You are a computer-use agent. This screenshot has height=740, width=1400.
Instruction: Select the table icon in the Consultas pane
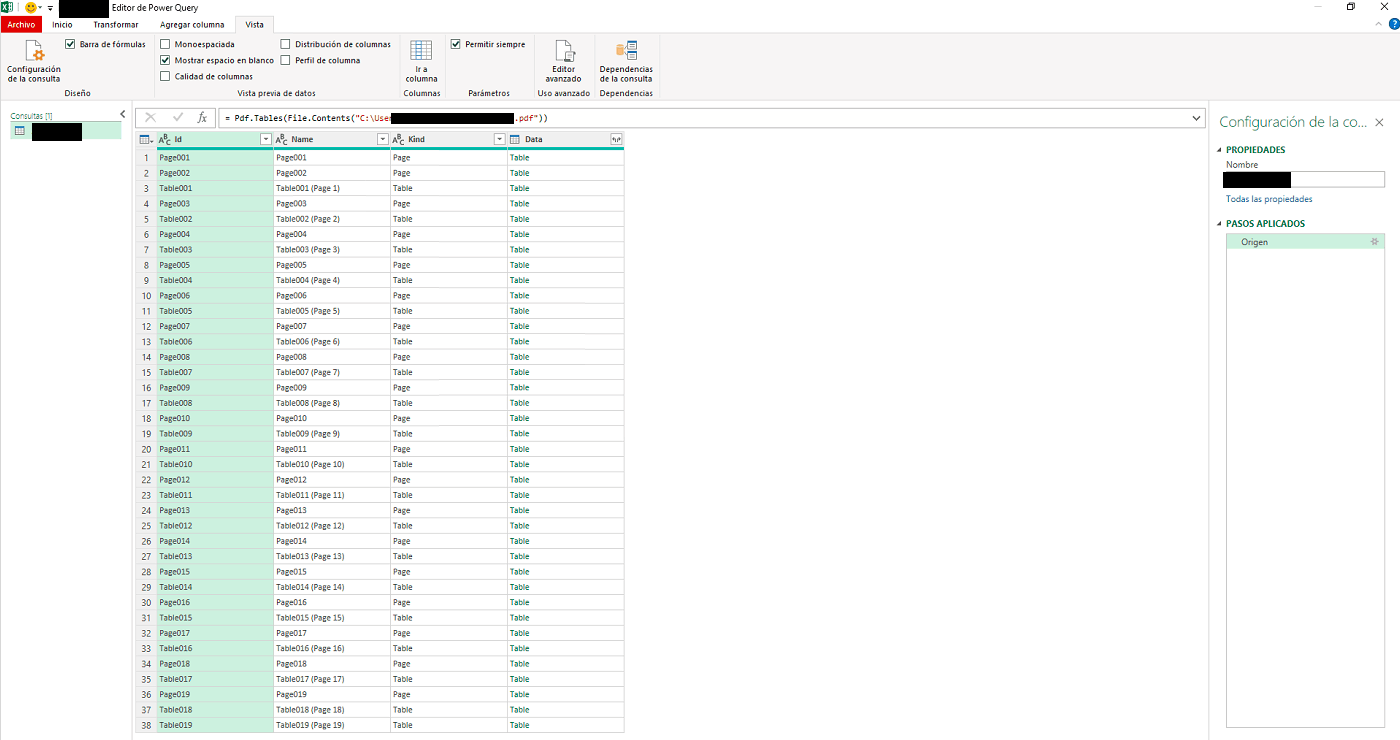click(x=18, y=131)
